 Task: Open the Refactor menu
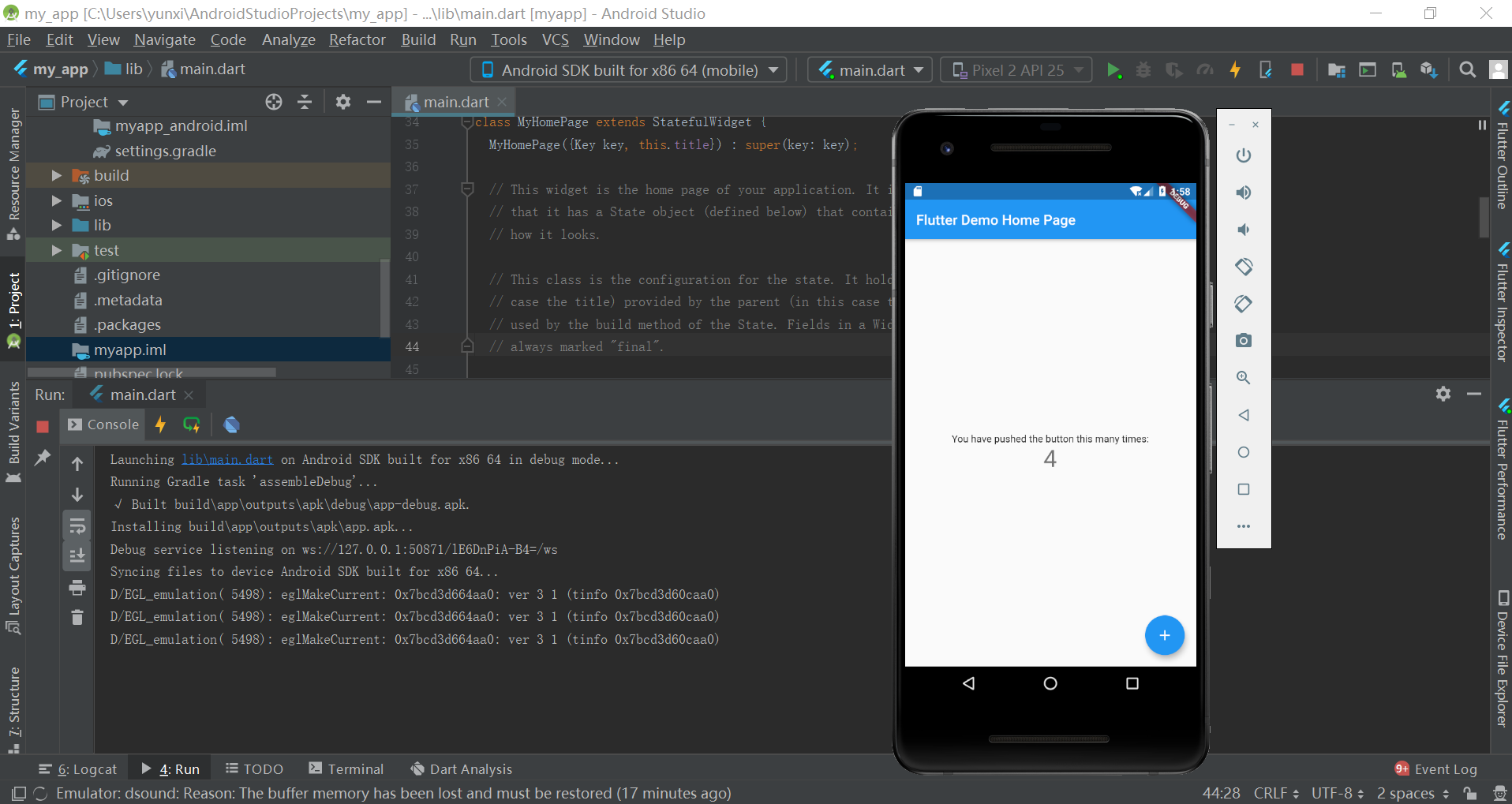(357, 39)
